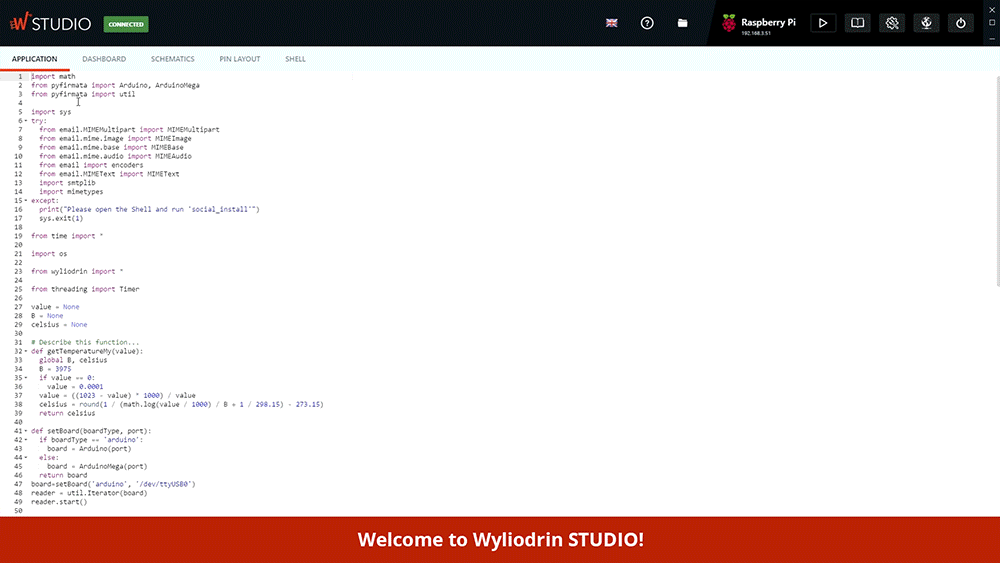Click the editor vertical scrollbar

pos(996,181)
